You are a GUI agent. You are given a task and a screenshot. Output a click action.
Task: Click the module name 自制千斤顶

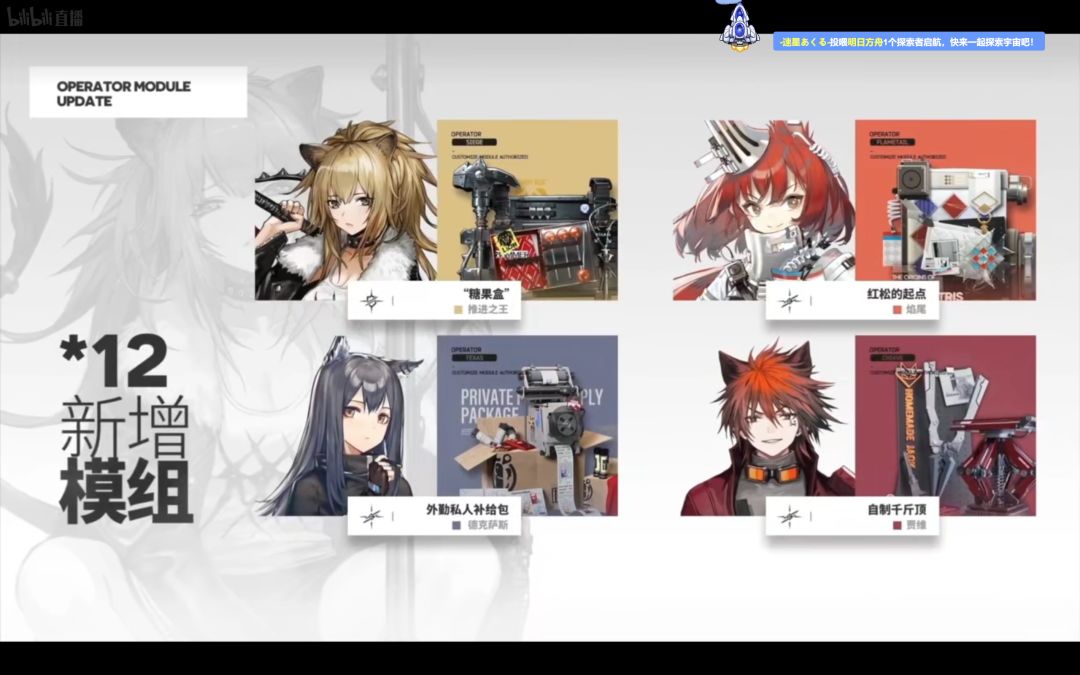coord(896,510)
